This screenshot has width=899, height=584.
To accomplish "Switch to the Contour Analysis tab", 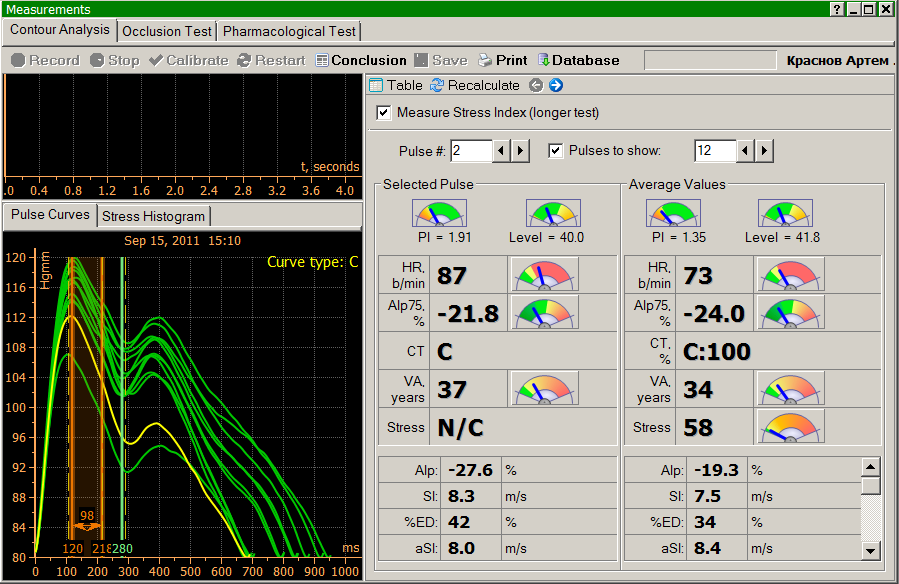I will (60, 30).
